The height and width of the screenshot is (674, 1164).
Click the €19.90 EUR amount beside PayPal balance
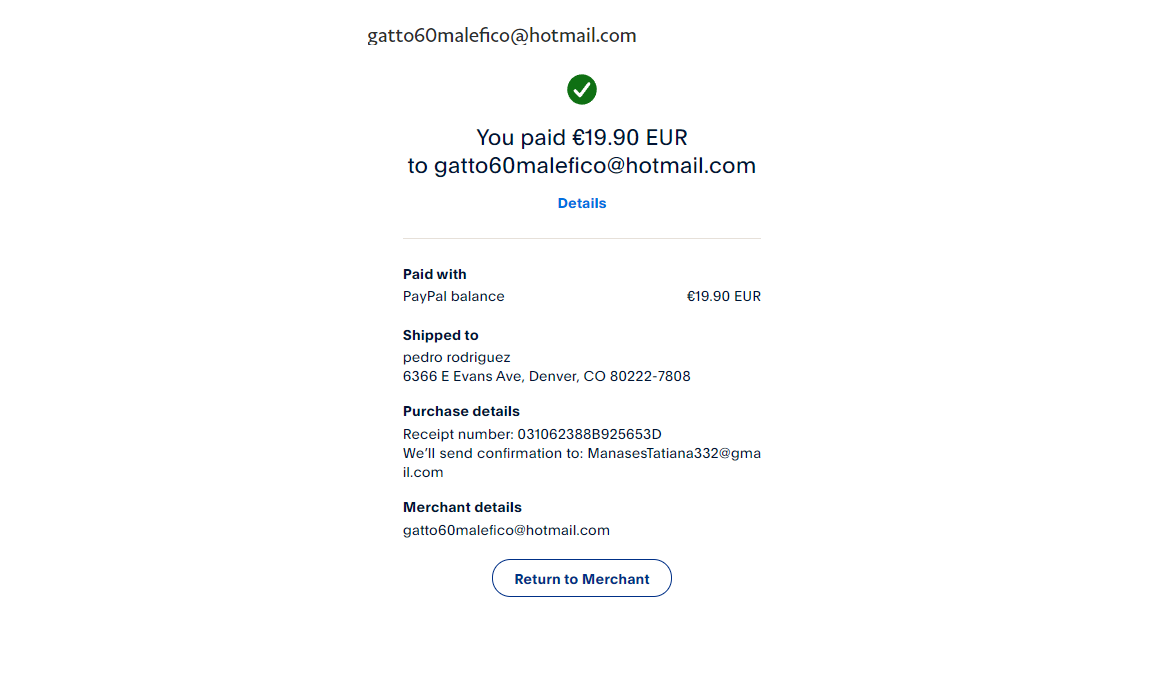point(723,296)
